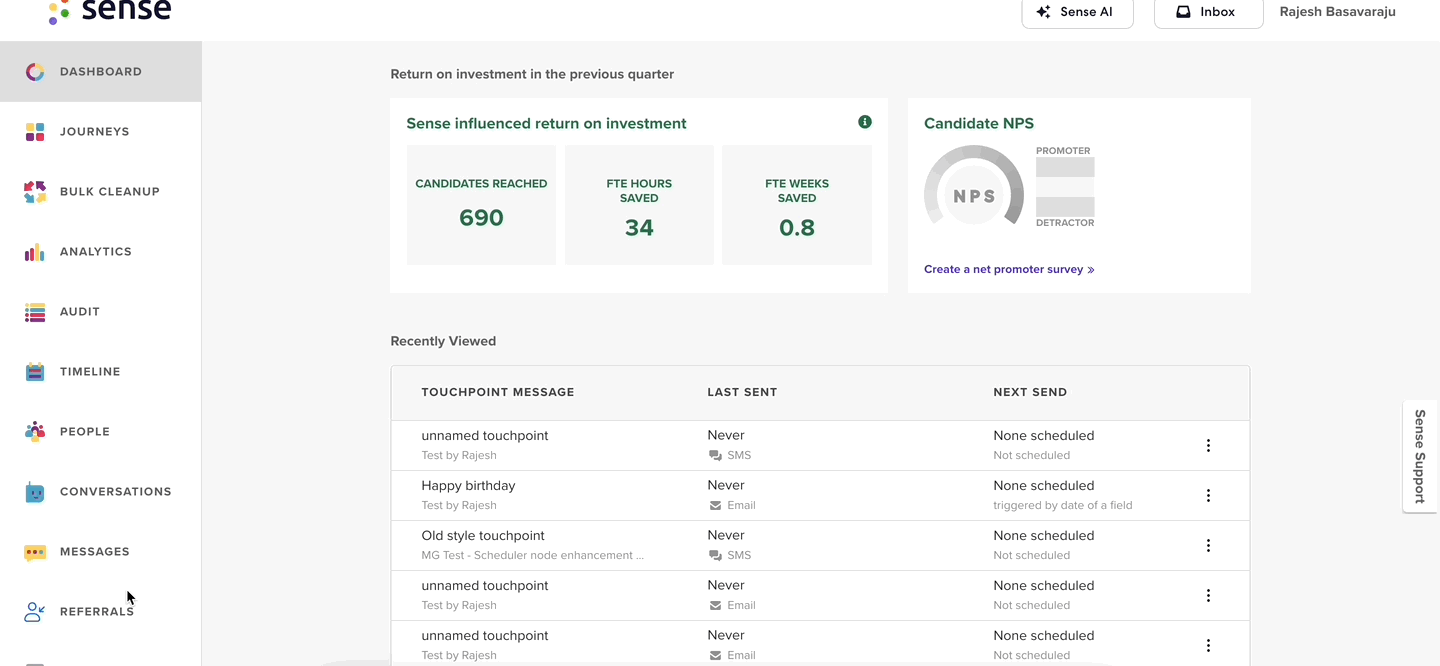Open the Analytics bar chart icon

pos(35,252)
